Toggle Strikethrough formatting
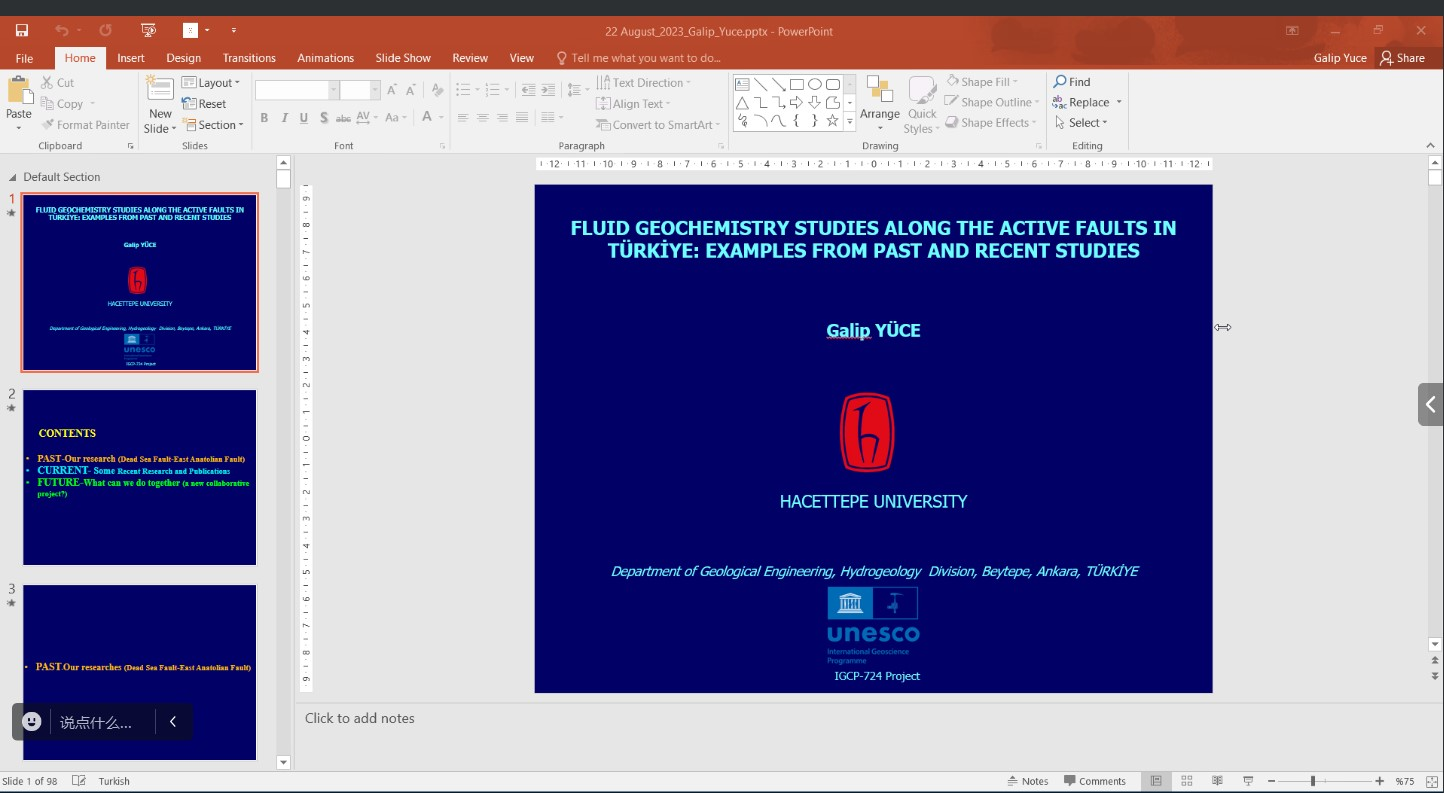The width and height of the screenshot is (1444, 793). 343,118
